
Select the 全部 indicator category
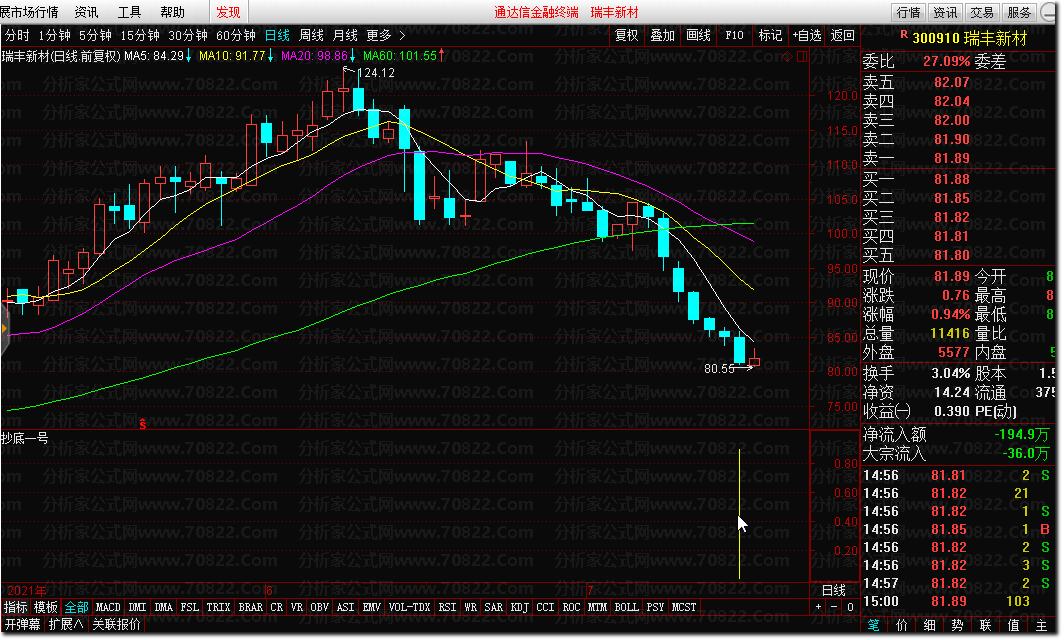tap(77, 607)
